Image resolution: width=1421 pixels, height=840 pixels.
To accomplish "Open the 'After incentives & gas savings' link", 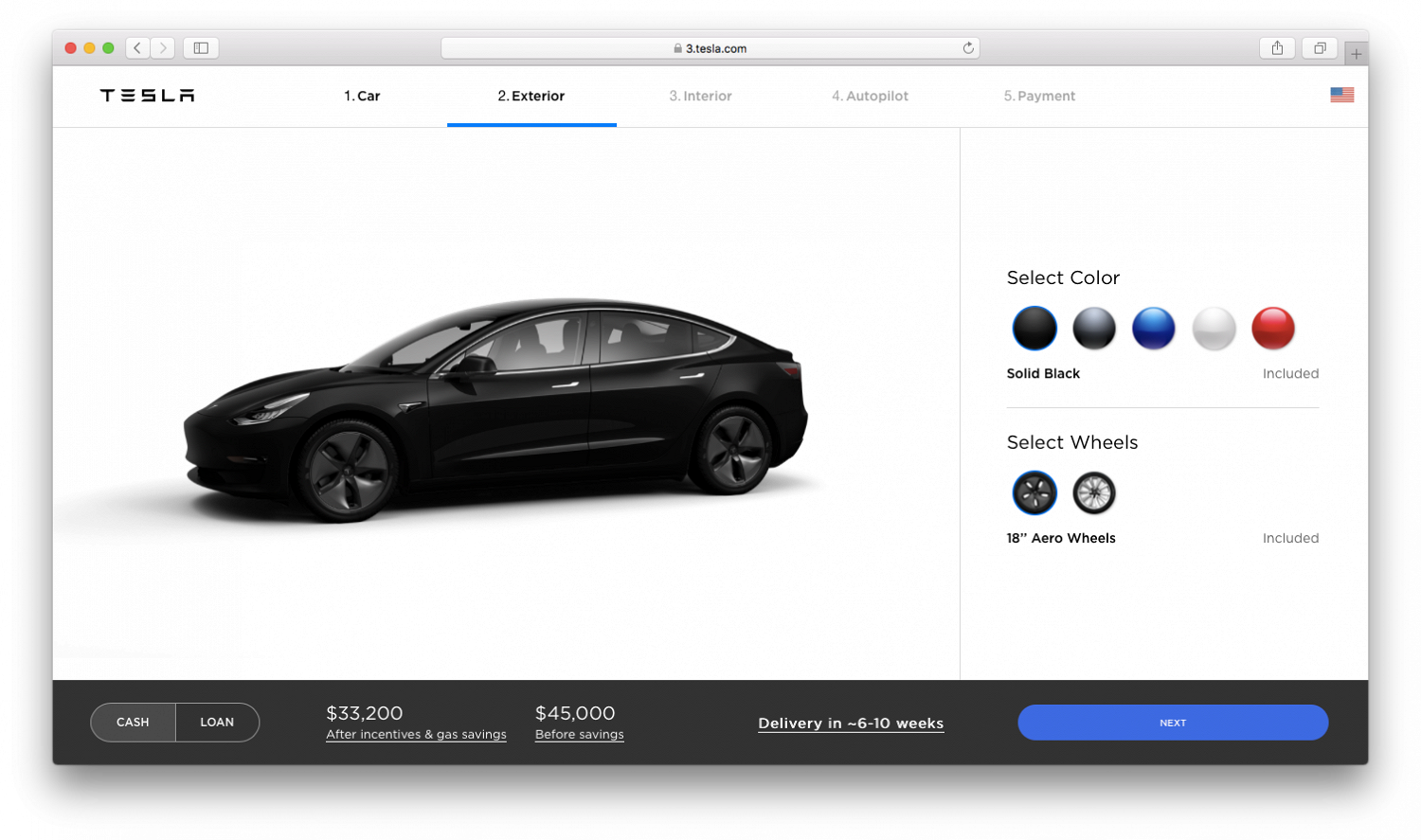I will click(416, 735).
